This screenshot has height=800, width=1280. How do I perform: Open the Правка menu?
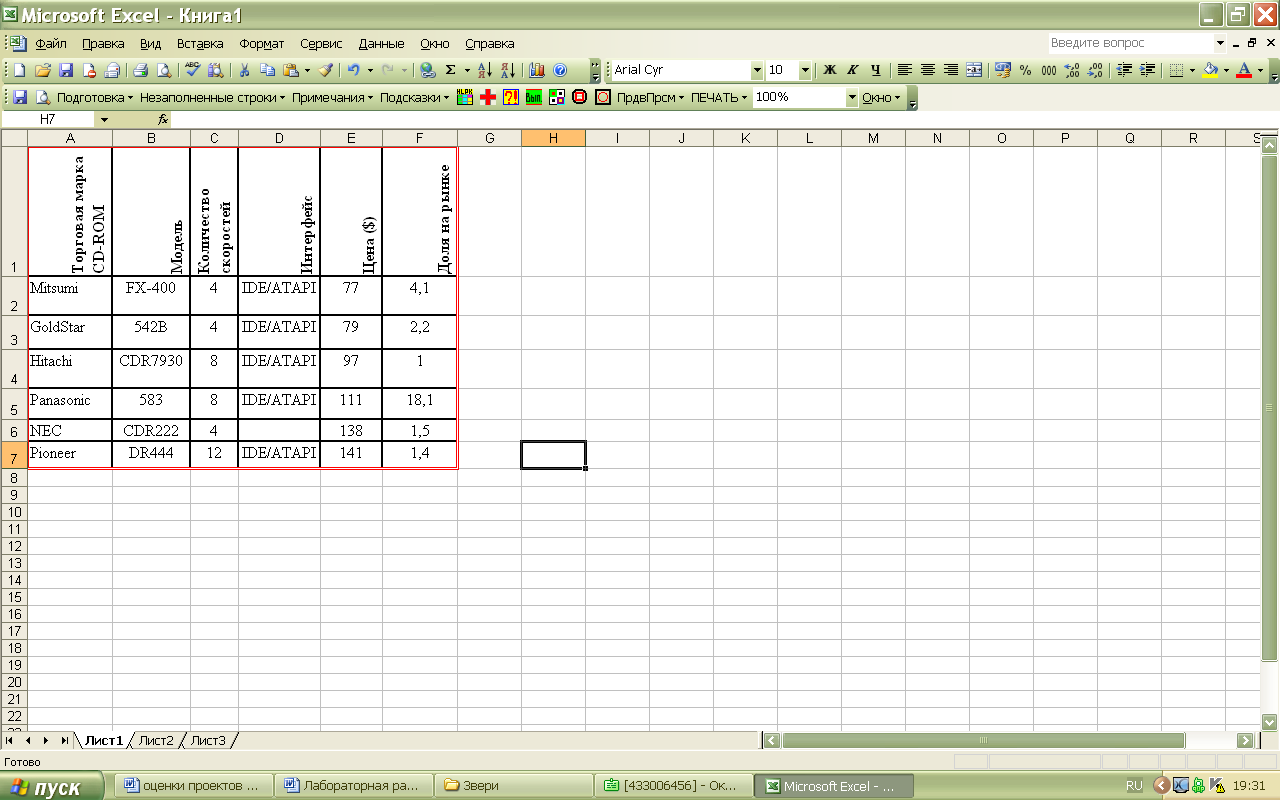point(103,43)
